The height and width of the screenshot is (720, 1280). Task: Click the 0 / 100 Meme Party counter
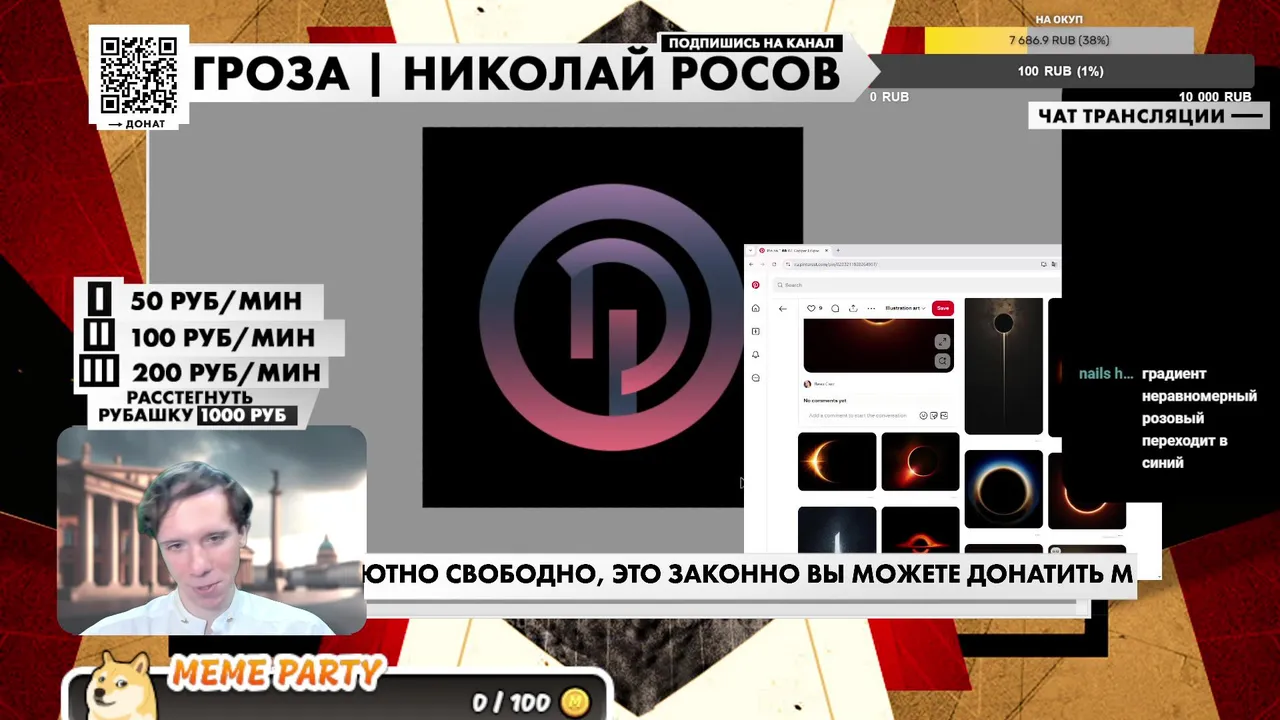(513, 702)
